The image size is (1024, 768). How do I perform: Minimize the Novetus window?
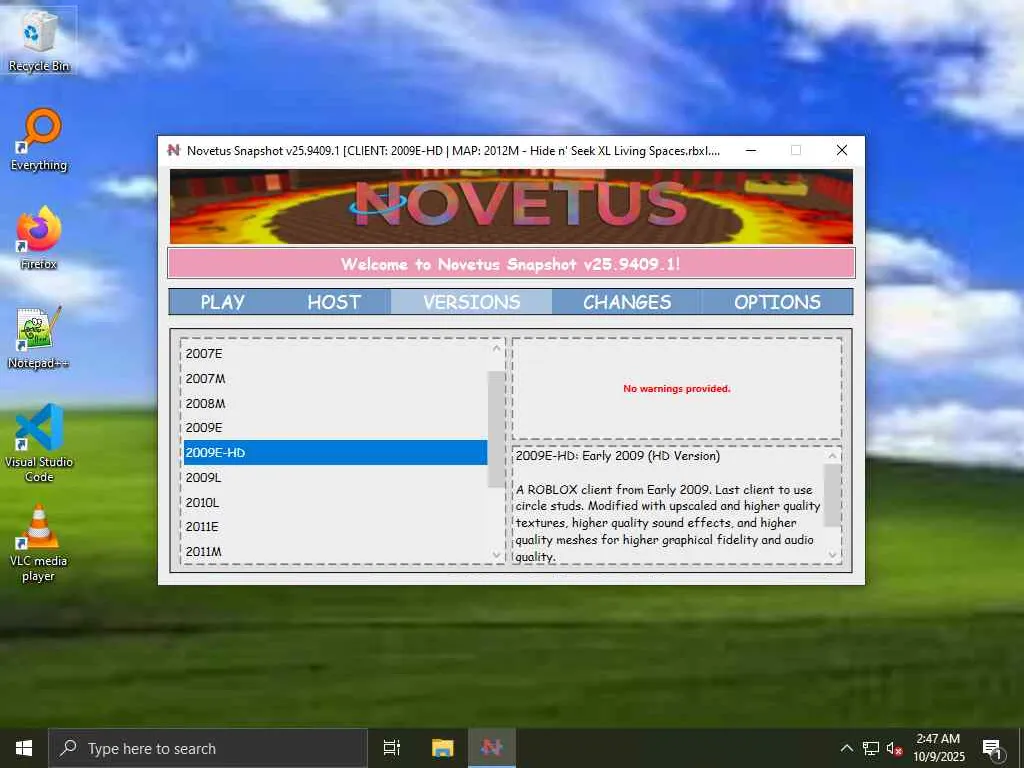(751, 150)
